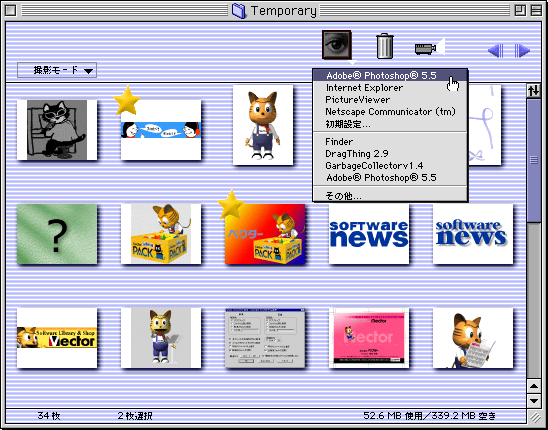Select pink Vector webpage thumbnail
The height and width of the screenshot is (430, 548).
369,338
